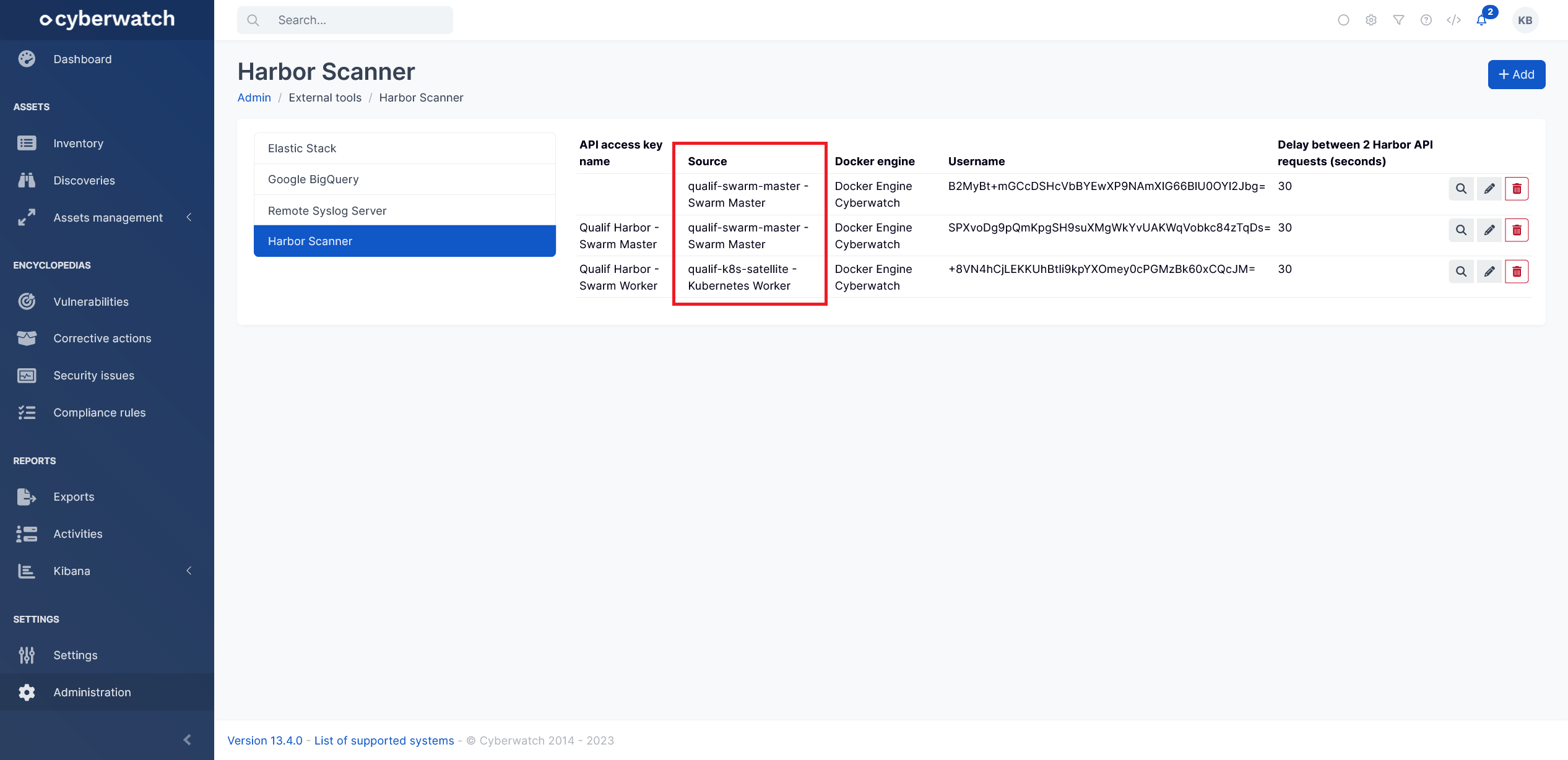Image resolution: width=1568 pixels, height=760 pixels.
Task: Follow the Admin breadcrumb link
Action: (254, 98)
